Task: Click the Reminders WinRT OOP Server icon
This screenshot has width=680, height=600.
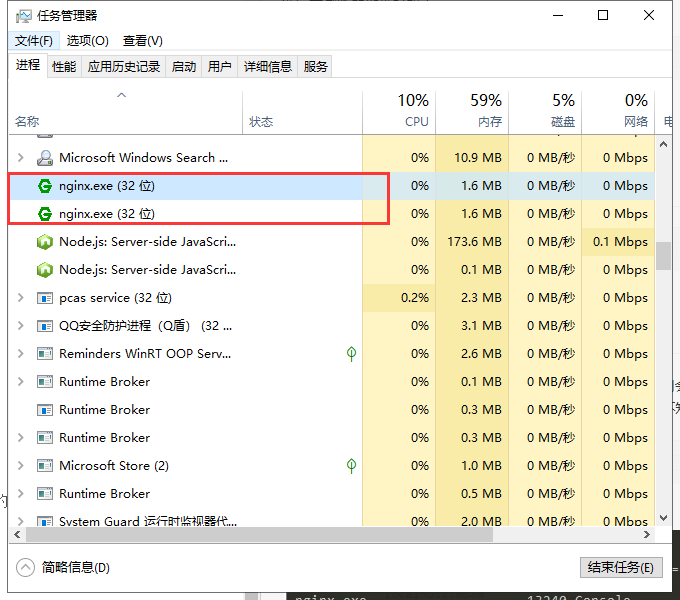Action: click(x=45, y=354)
